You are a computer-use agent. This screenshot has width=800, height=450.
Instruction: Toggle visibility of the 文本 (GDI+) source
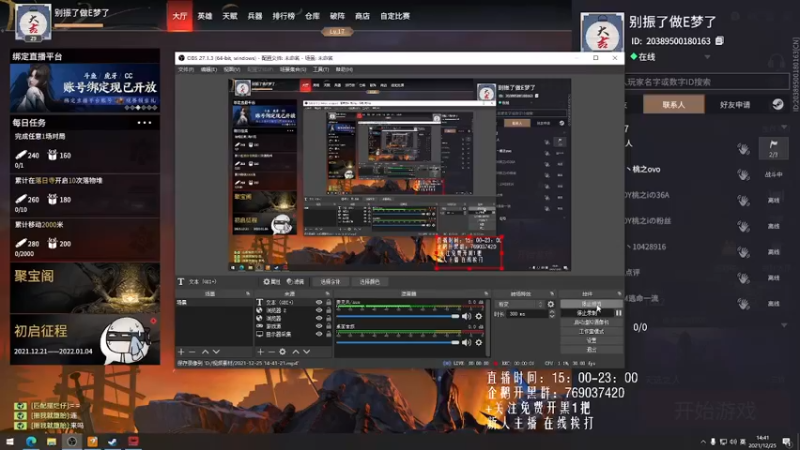click(319, 303)
